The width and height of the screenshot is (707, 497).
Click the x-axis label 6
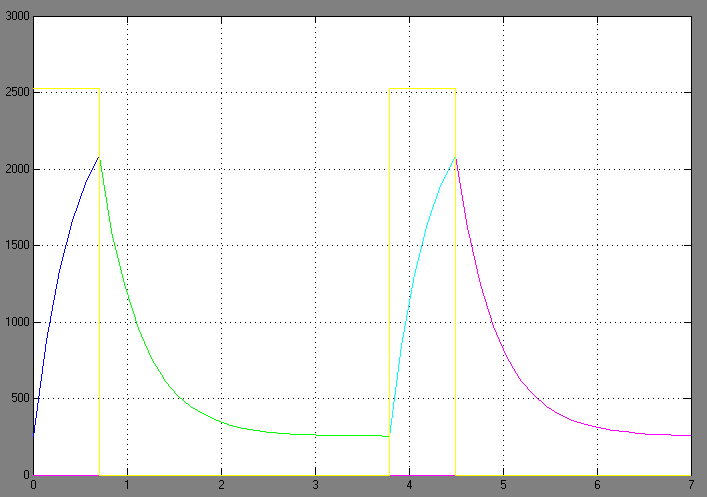[597, 485]
